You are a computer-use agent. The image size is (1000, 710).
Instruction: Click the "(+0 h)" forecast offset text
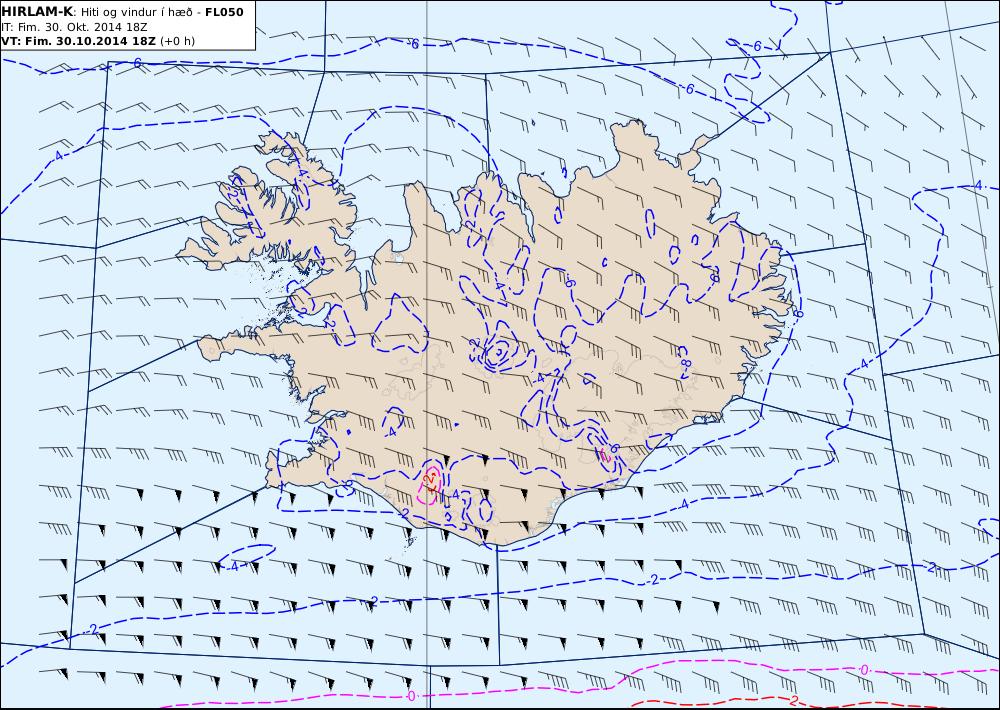[177, 41]
